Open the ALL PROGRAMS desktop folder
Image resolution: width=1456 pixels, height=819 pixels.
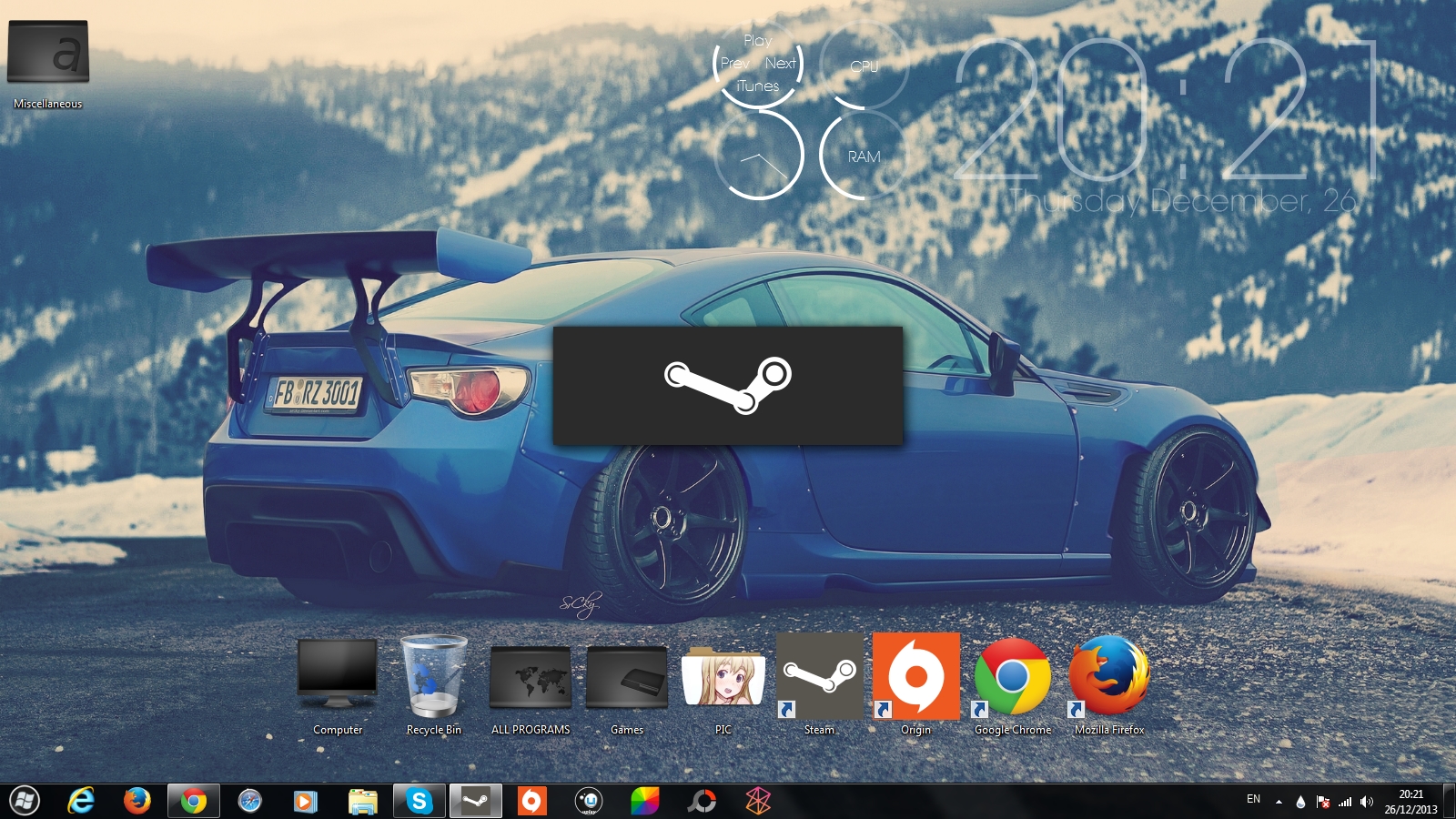[x=531, y=689]
